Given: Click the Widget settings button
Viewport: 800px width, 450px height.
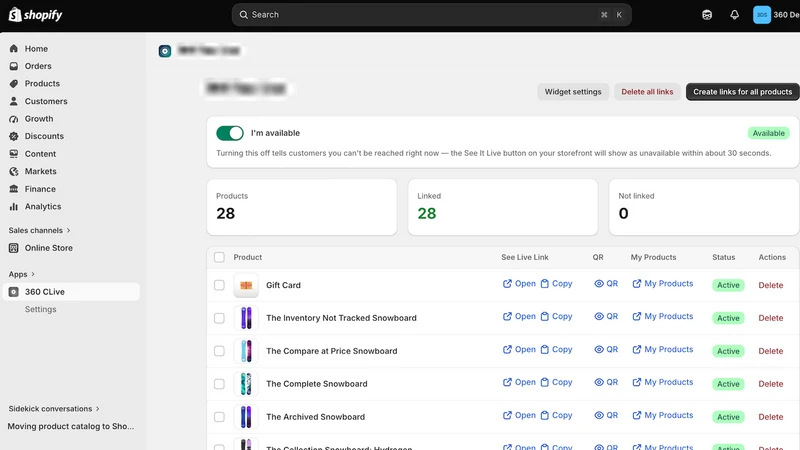Looking at the screenshot, I should point(573,92).
